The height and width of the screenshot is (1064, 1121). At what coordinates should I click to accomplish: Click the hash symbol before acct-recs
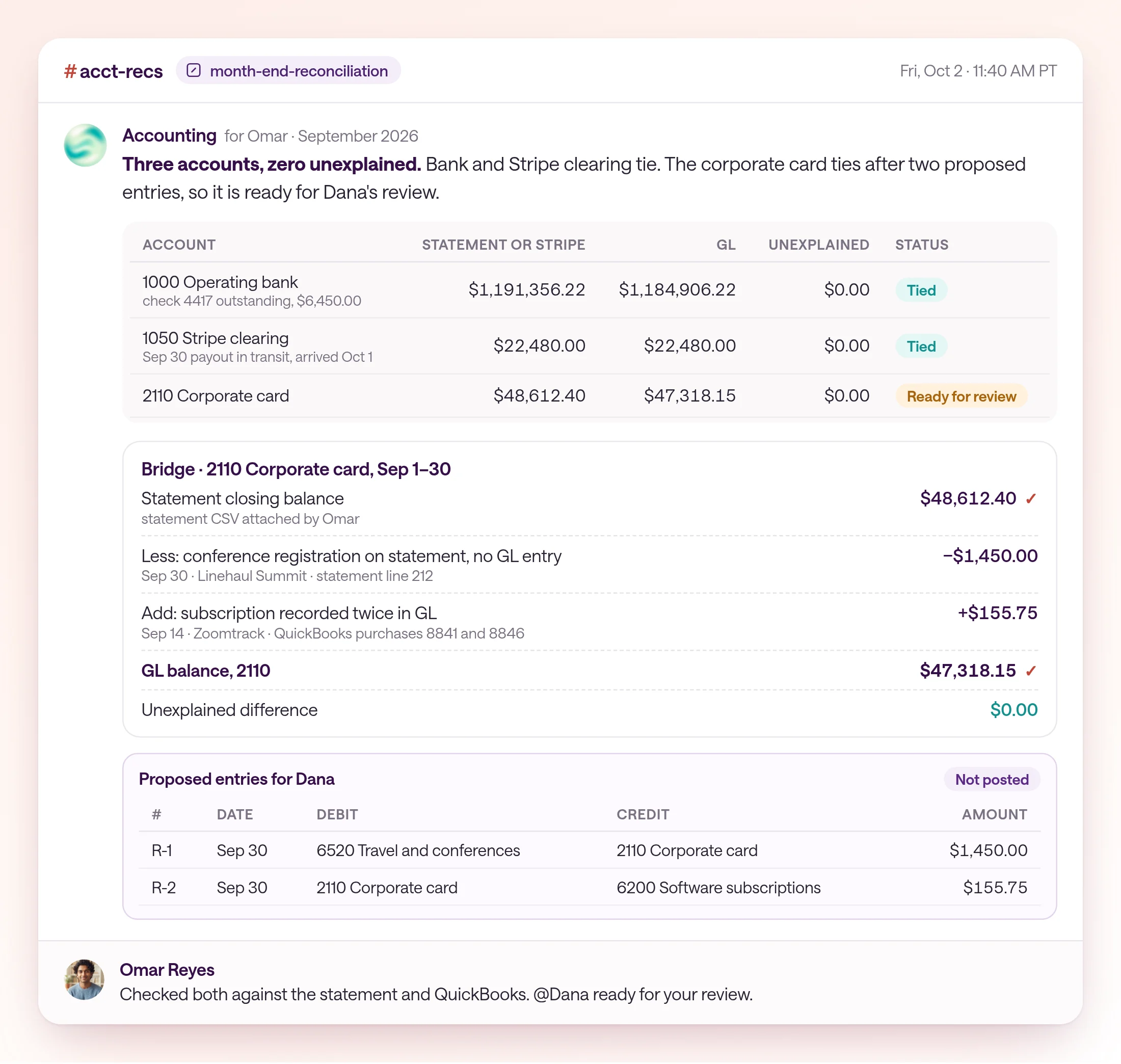70,71
